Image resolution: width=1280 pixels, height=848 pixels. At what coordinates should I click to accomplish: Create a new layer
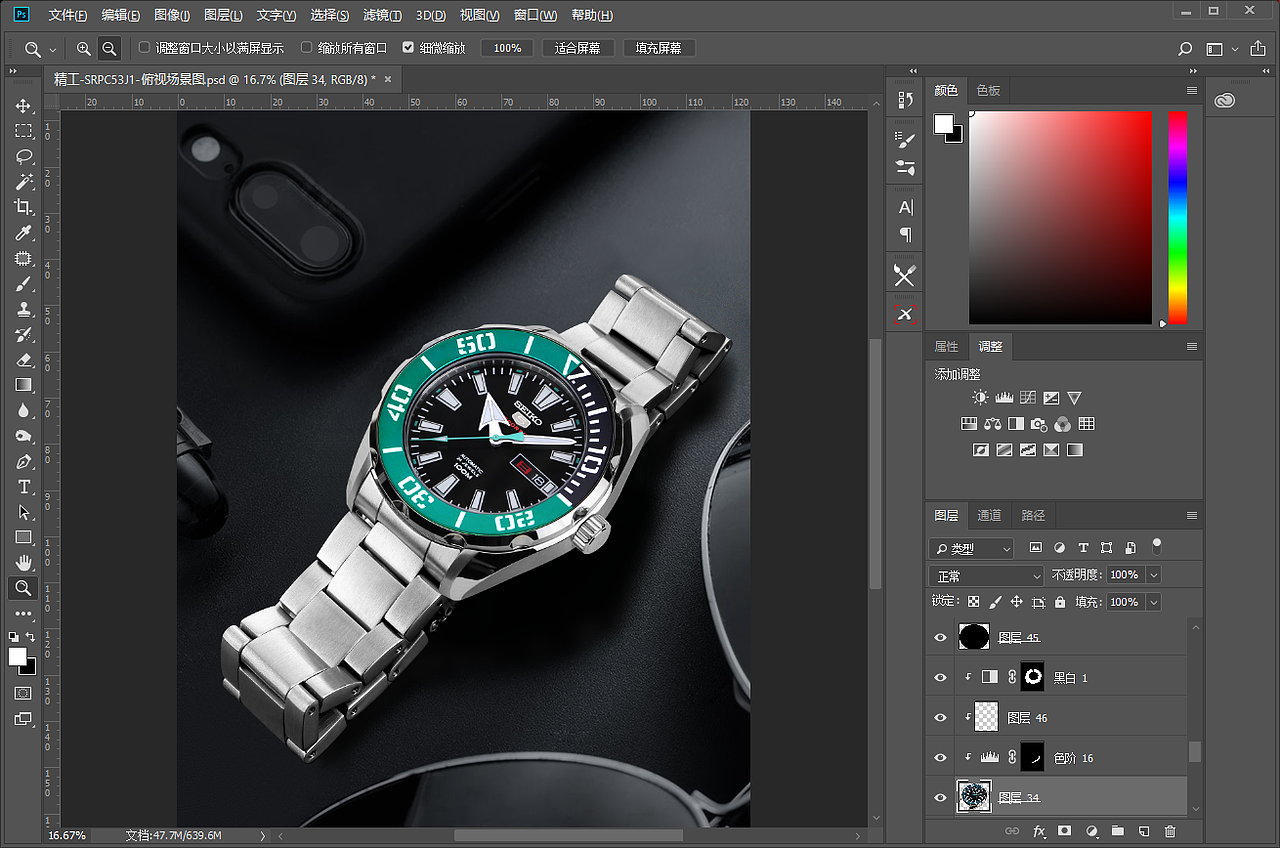1144,831
